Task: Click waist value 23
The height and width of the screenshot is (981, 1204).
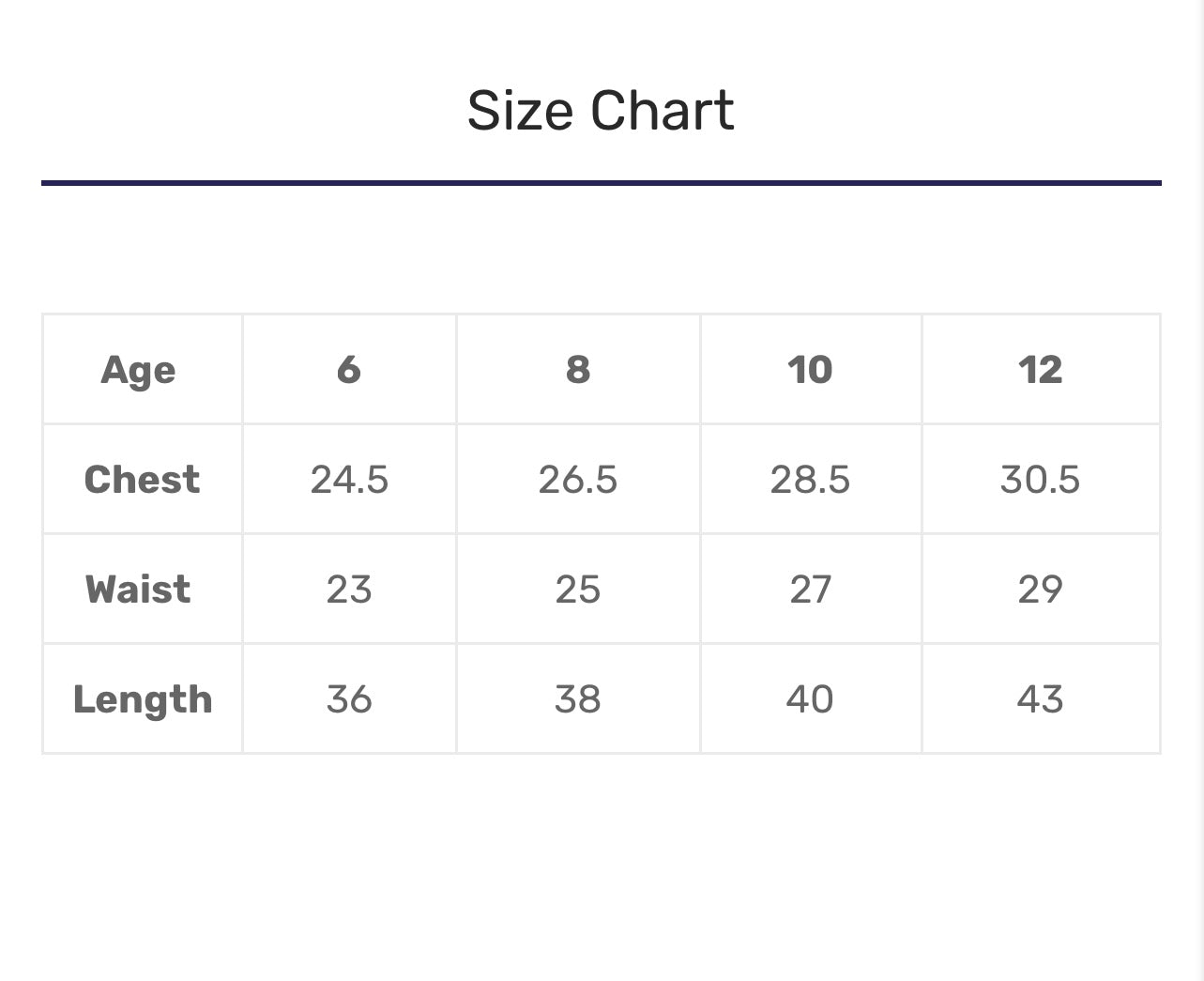Action: pyautogui.click(x=348, y=590)
